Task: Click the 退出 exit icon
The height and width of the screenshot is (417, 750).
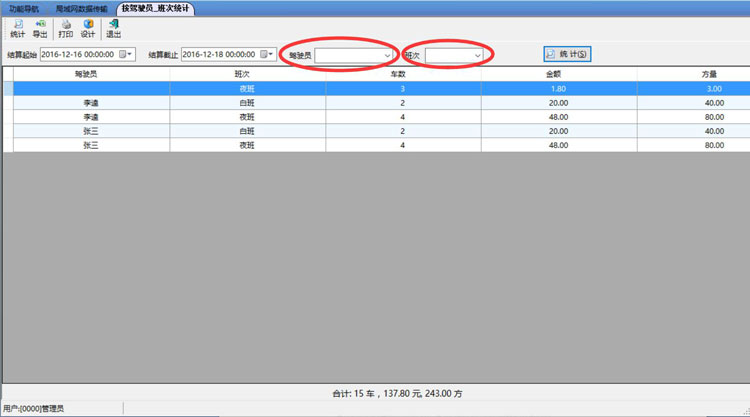Action: 113,27
